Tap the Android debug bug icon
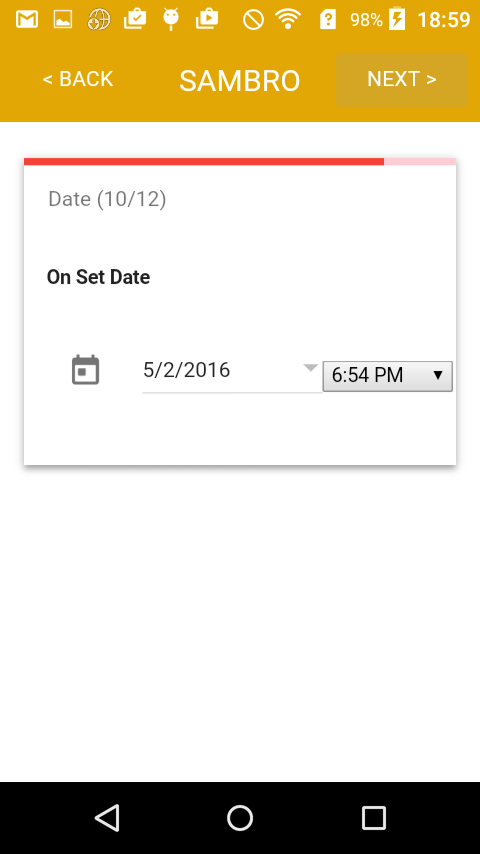The image size is (480, 854). coord(171,20)
